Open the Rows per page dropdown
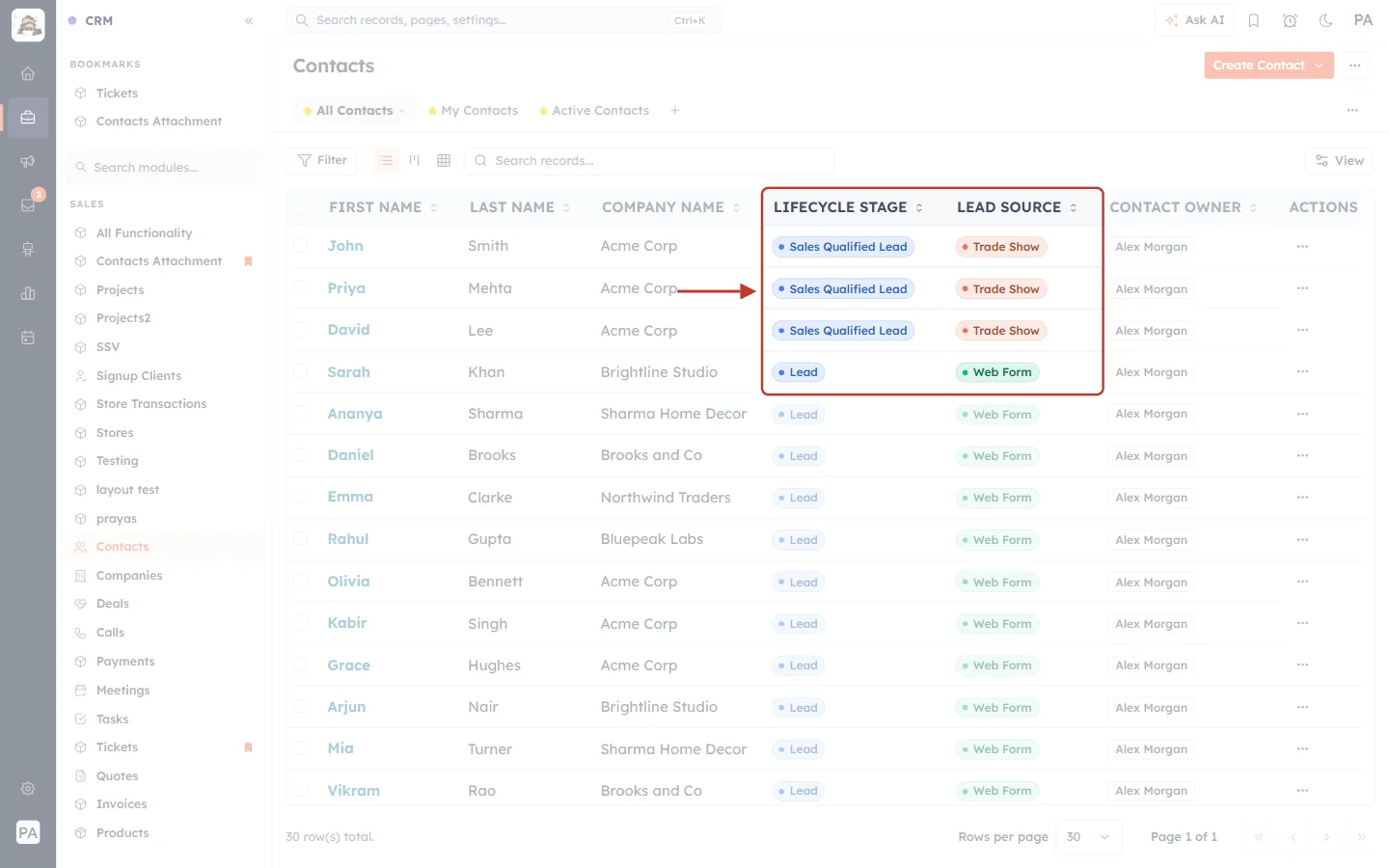Viewport: 1389px width, 868px height. (x=1088, y=837)
